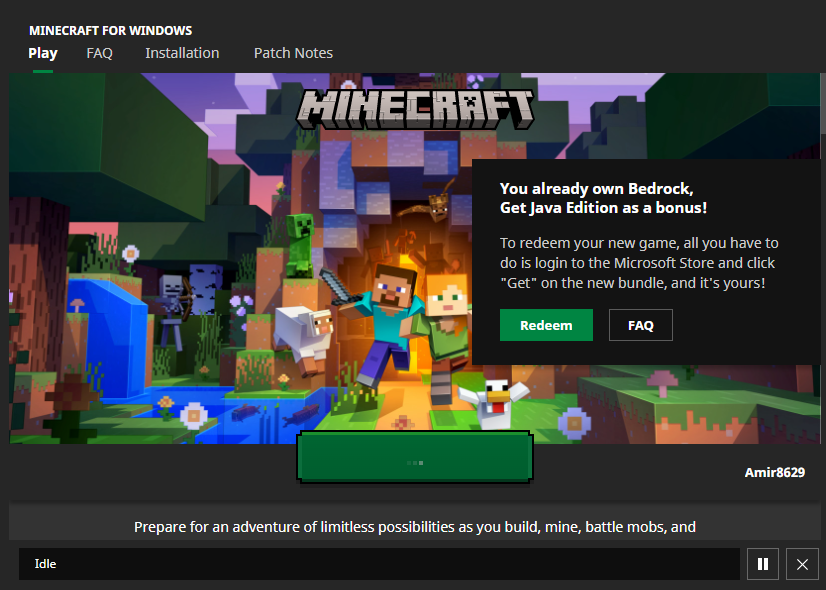Click the Amir8629 account name
826x590 pixels.
pyautogui.click(x=774, y=473)
